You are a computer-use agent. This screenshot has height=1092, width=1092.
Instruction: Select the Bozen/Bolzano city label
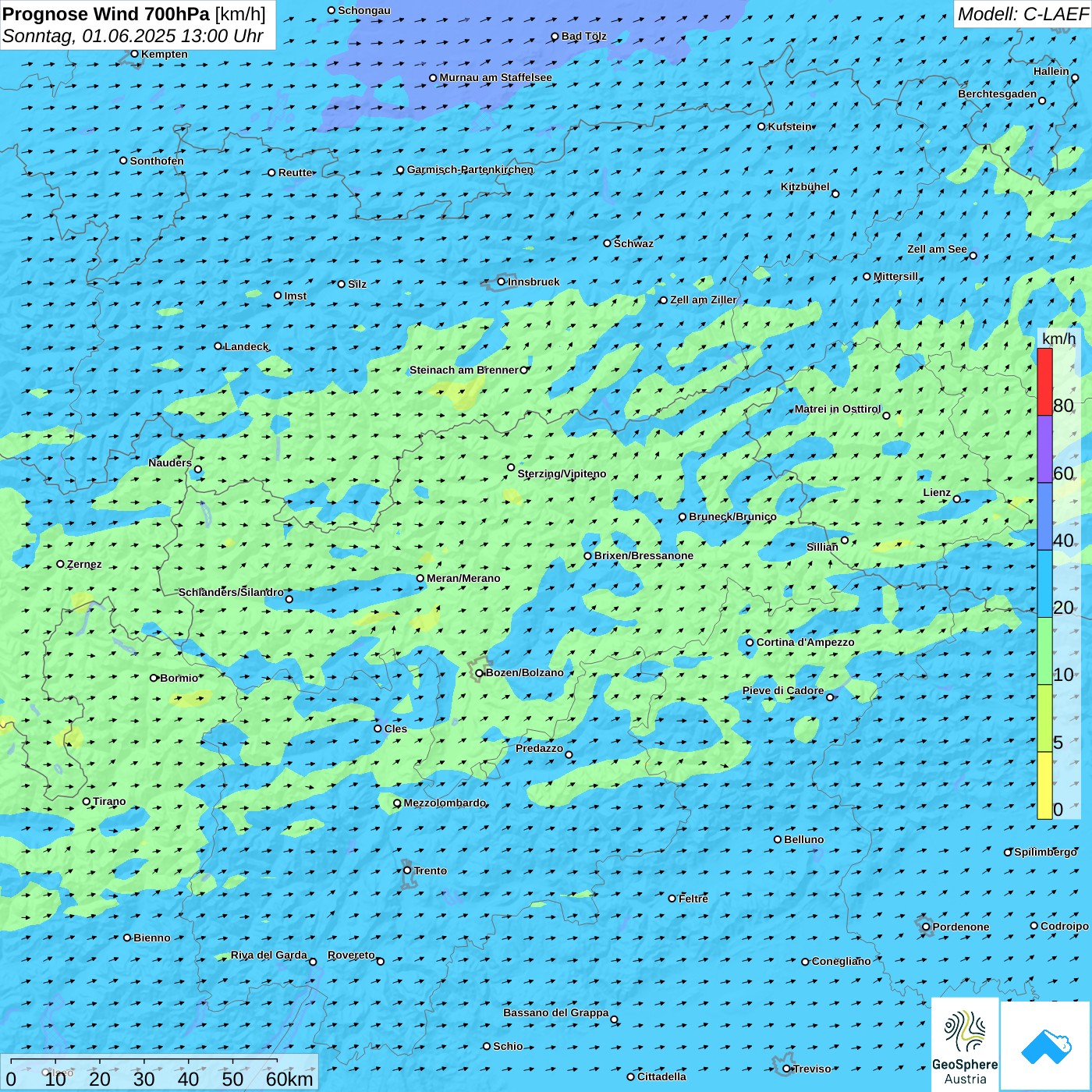pyautogui.click(x=524, y=672)
